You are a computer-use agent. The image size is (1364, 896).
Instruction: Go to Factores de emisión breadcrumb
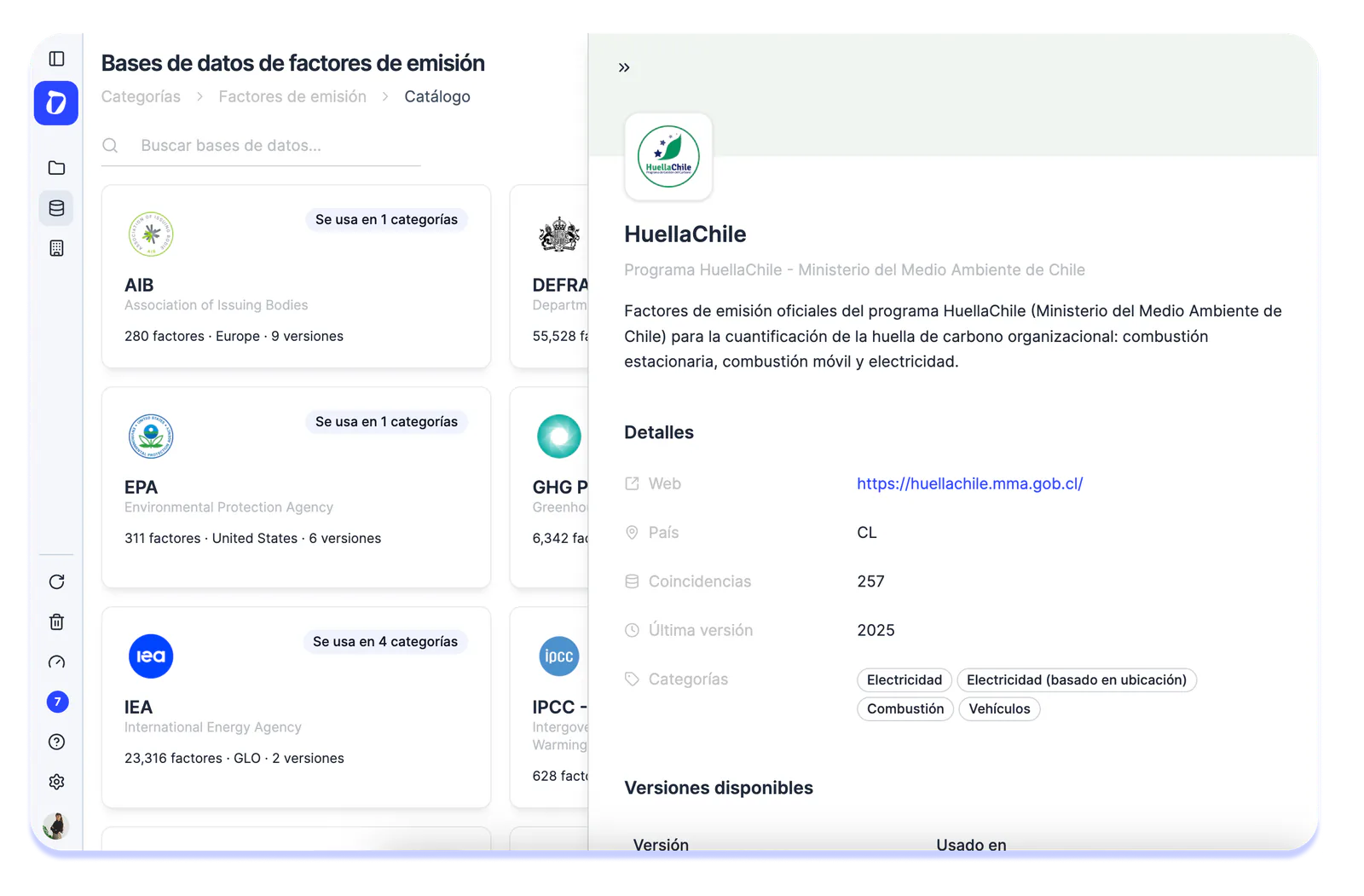coord(292,96)
